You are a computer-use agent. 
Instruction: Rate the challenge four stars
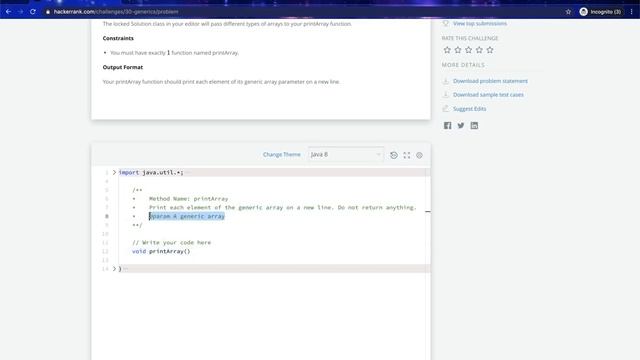(479, 50)
